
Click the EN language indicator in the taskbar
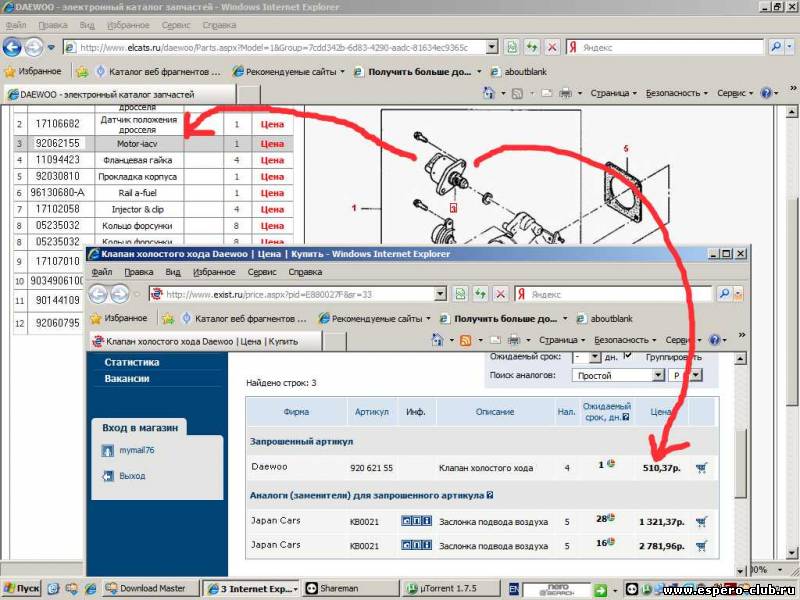514,589
